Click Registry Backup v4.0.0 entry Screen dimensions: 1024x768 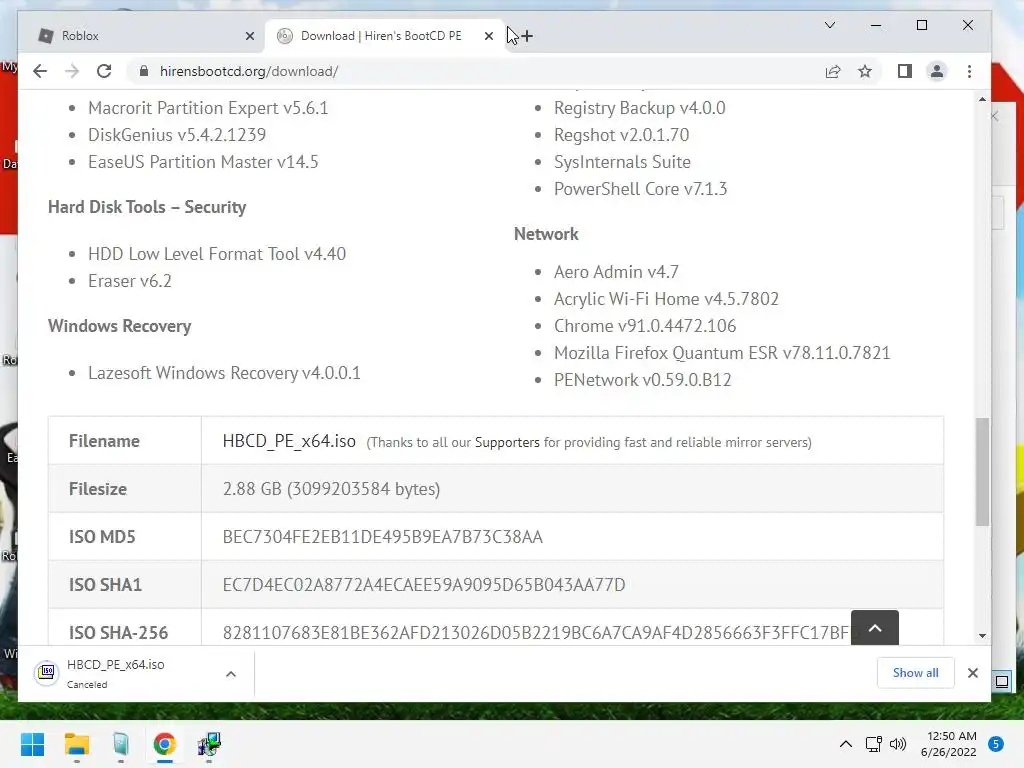tap(639, 108)
